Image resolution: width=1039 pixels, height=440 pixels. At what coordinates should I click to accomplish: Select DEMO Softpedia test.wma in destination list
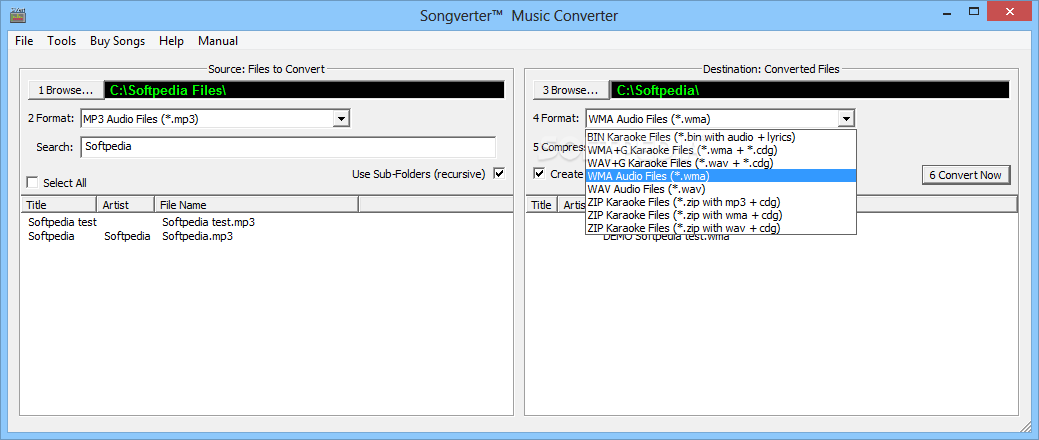666,237
